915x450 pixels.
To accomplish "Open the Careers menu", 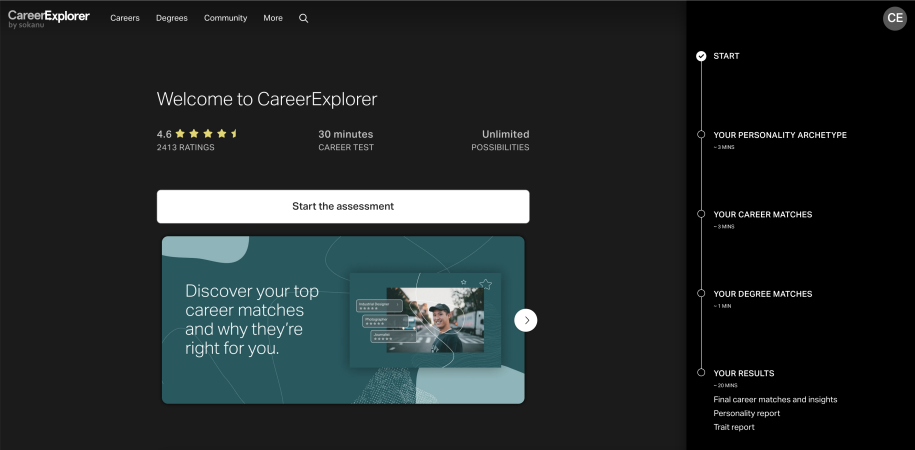I will (x=125, y=18).
